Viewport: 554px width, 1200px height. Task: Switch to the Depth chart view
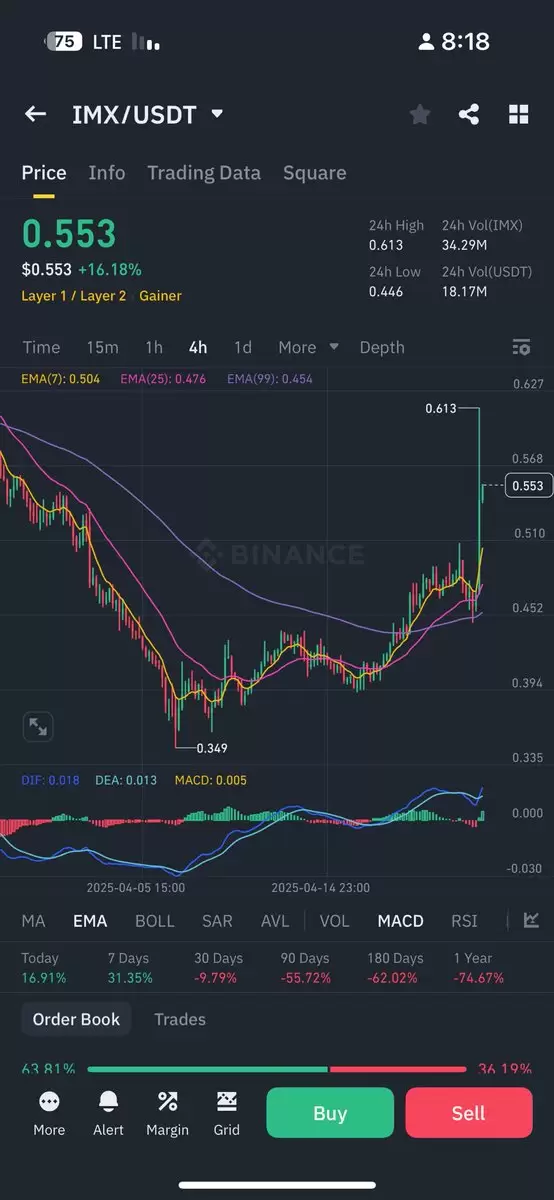pos(382,347)
